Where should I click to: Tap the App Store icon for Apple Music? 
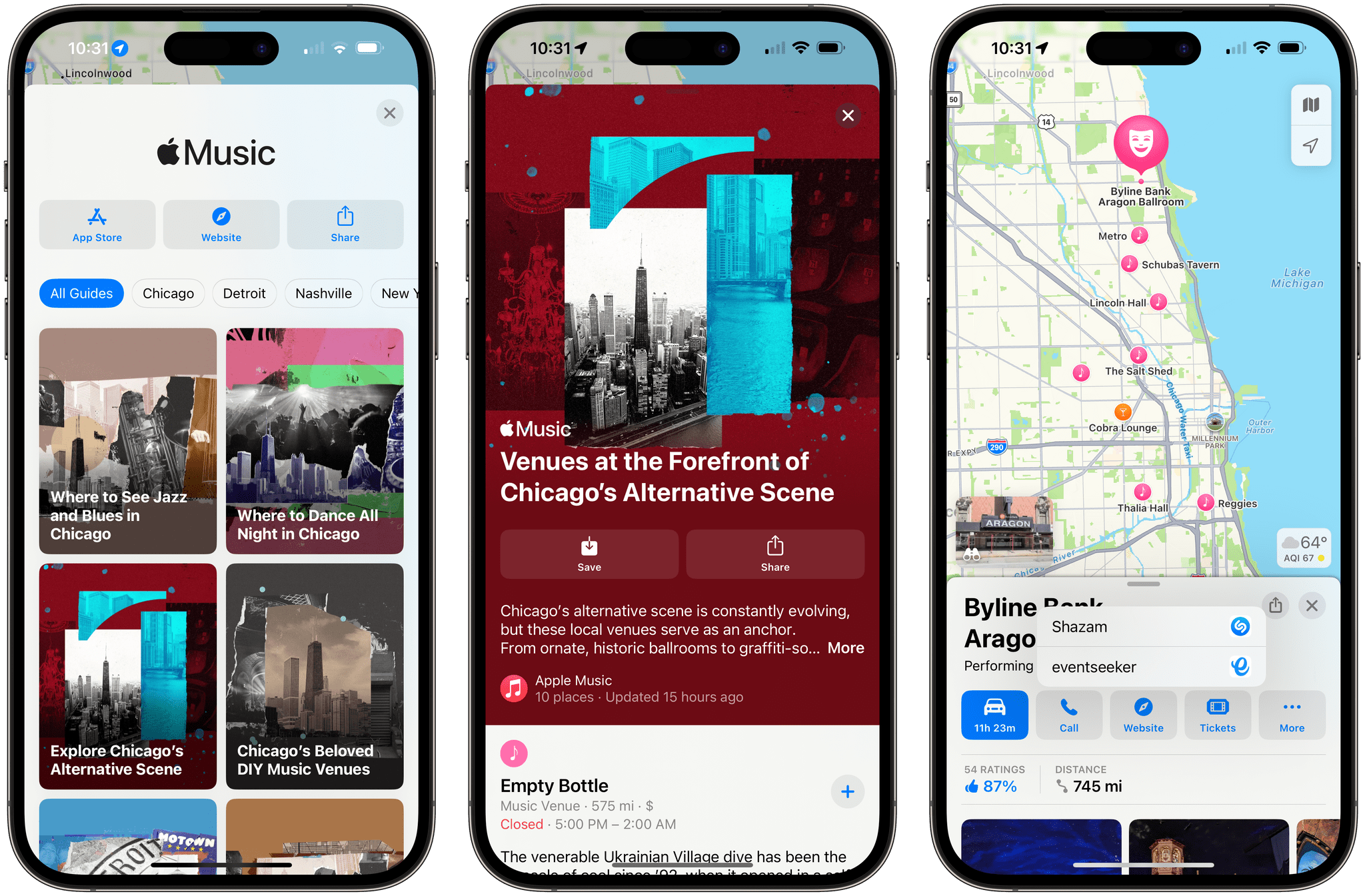[x=97, y=222]
